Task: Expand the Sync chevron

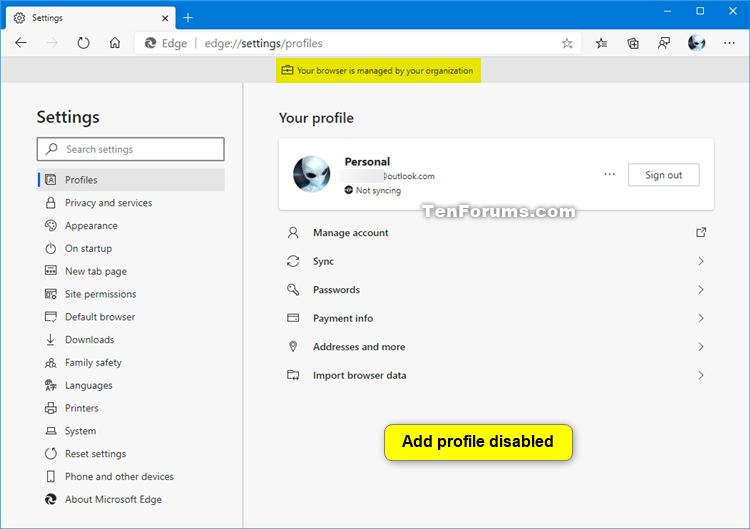Action: (701, 261)
